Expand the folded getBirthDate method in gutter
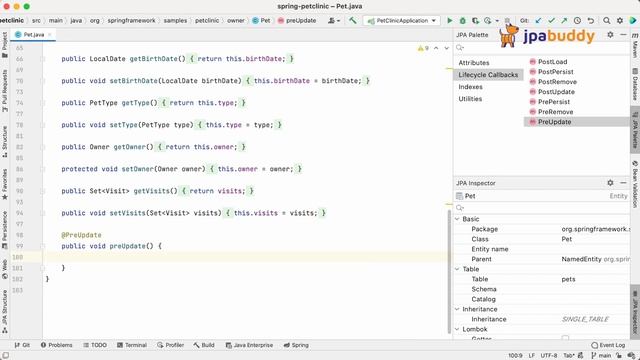The image size is (640, 360). click(42, 59)
